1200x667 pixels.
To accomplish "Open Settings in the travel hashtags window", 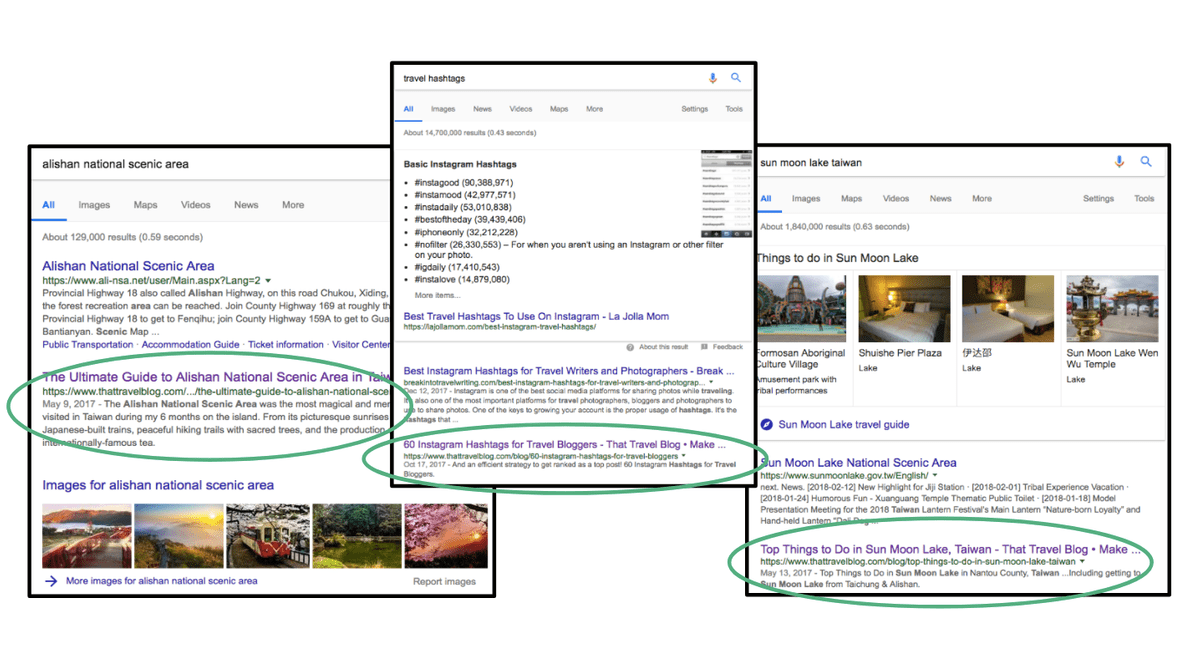I will [695, 109].
